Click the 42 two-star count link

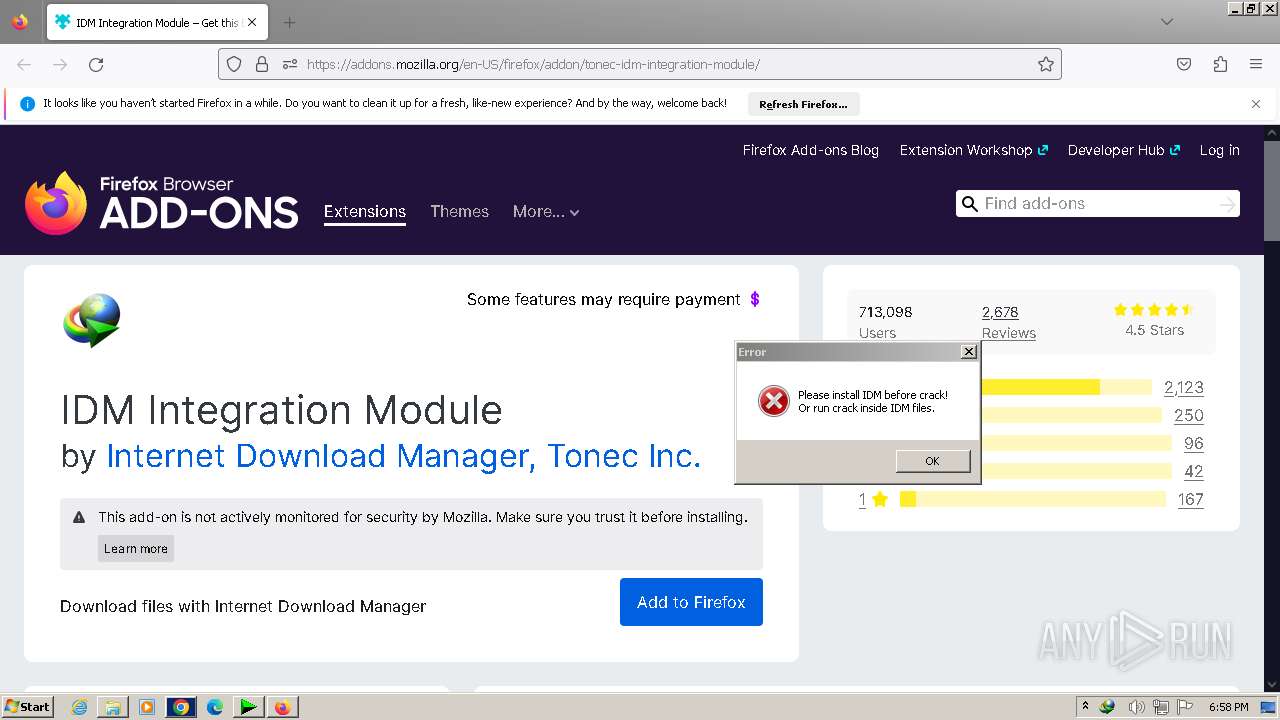[x=1194, y=472]
